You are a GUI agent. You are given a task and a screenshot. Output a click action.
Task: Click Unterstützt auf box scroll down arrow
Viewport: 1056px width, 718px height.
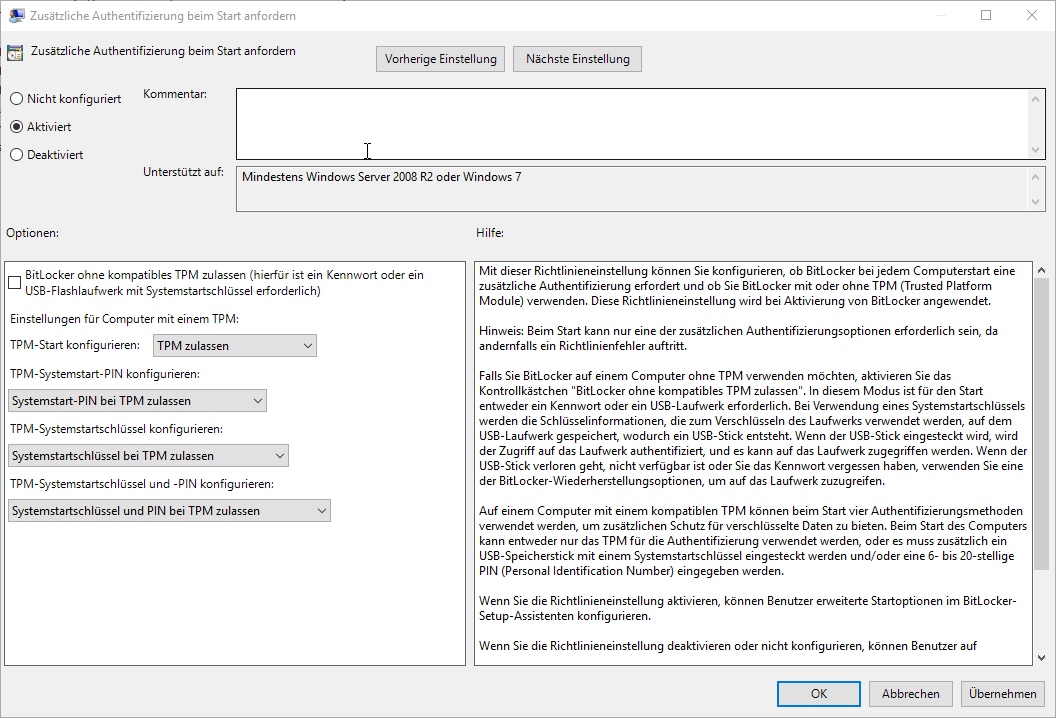coord(1035,202)
